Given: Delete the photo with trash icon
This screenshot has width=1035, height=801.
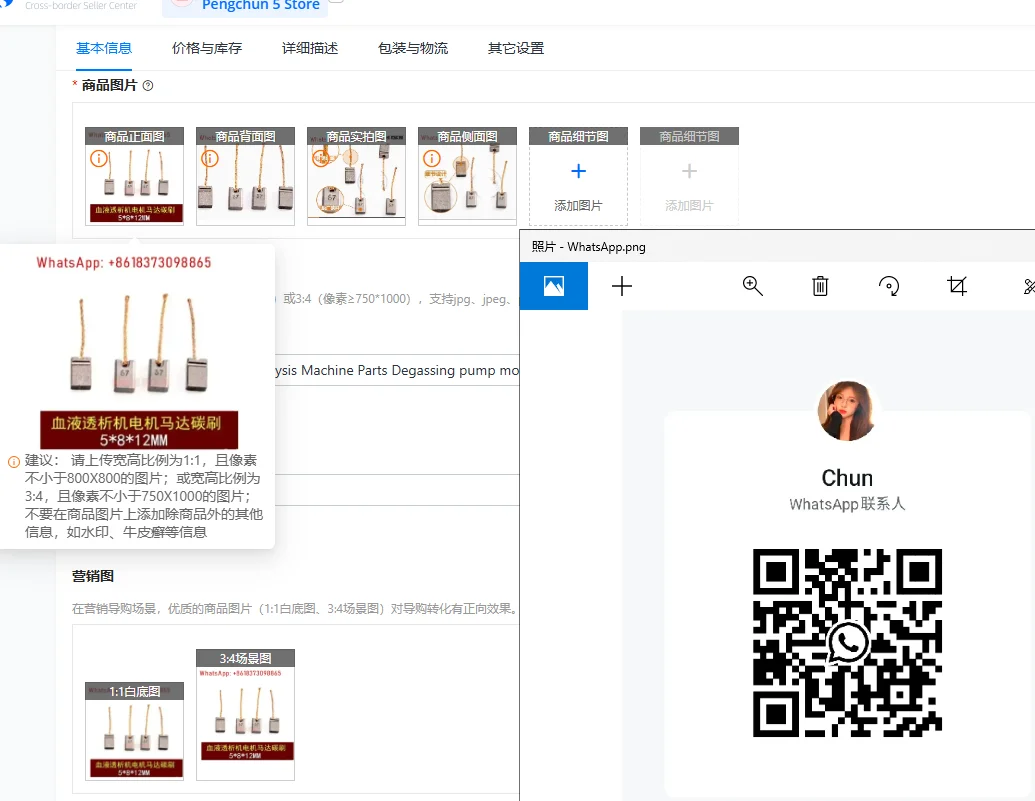Looking at the screenshot, I should 820,286.
